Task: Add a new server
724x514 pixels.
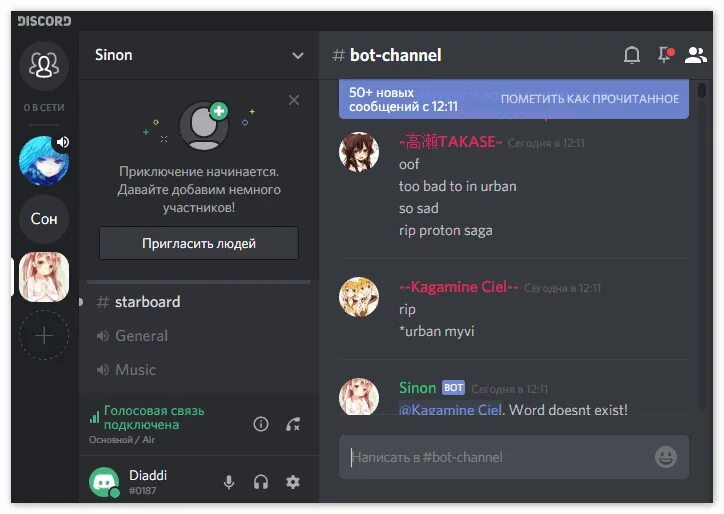Action: 44,335
